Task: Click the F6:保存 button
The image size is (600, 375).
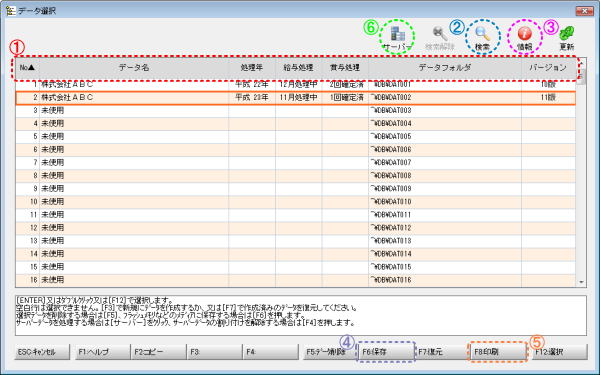Action: [x=386, y=352]
